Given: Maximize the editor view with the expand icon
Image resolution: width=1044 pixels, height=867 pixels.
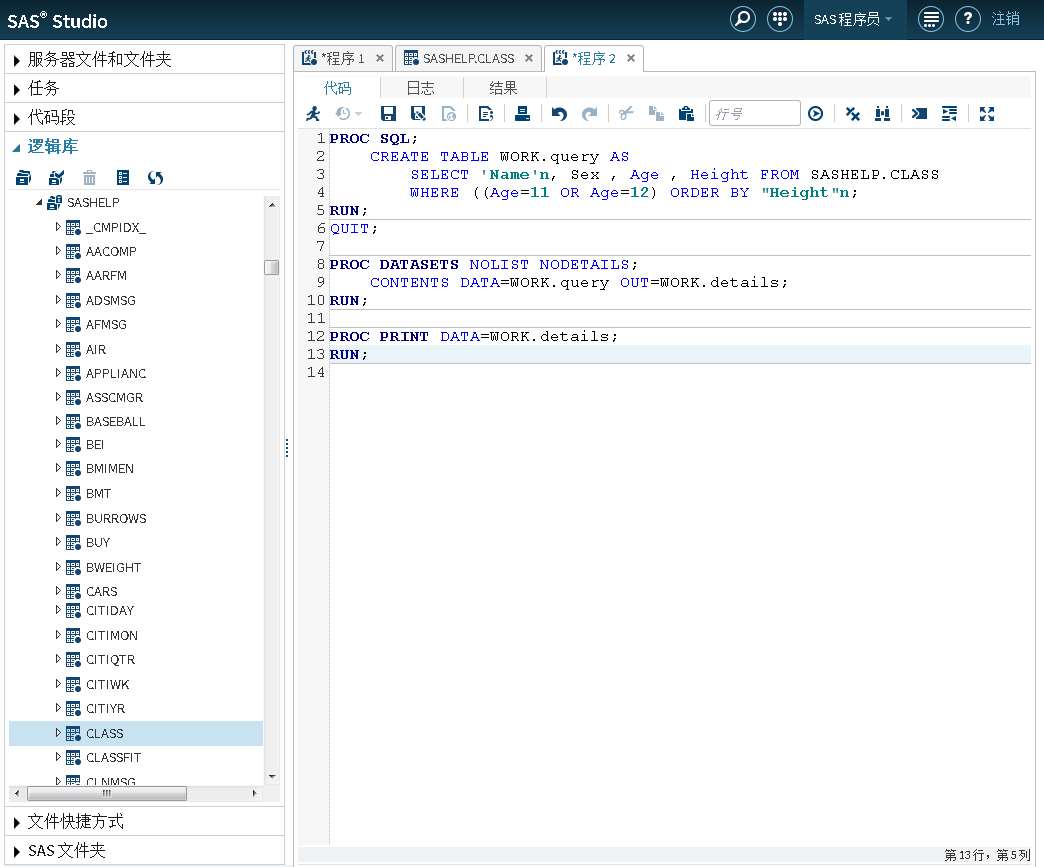Looking at the screenshot, I should (x=987, y=114).
